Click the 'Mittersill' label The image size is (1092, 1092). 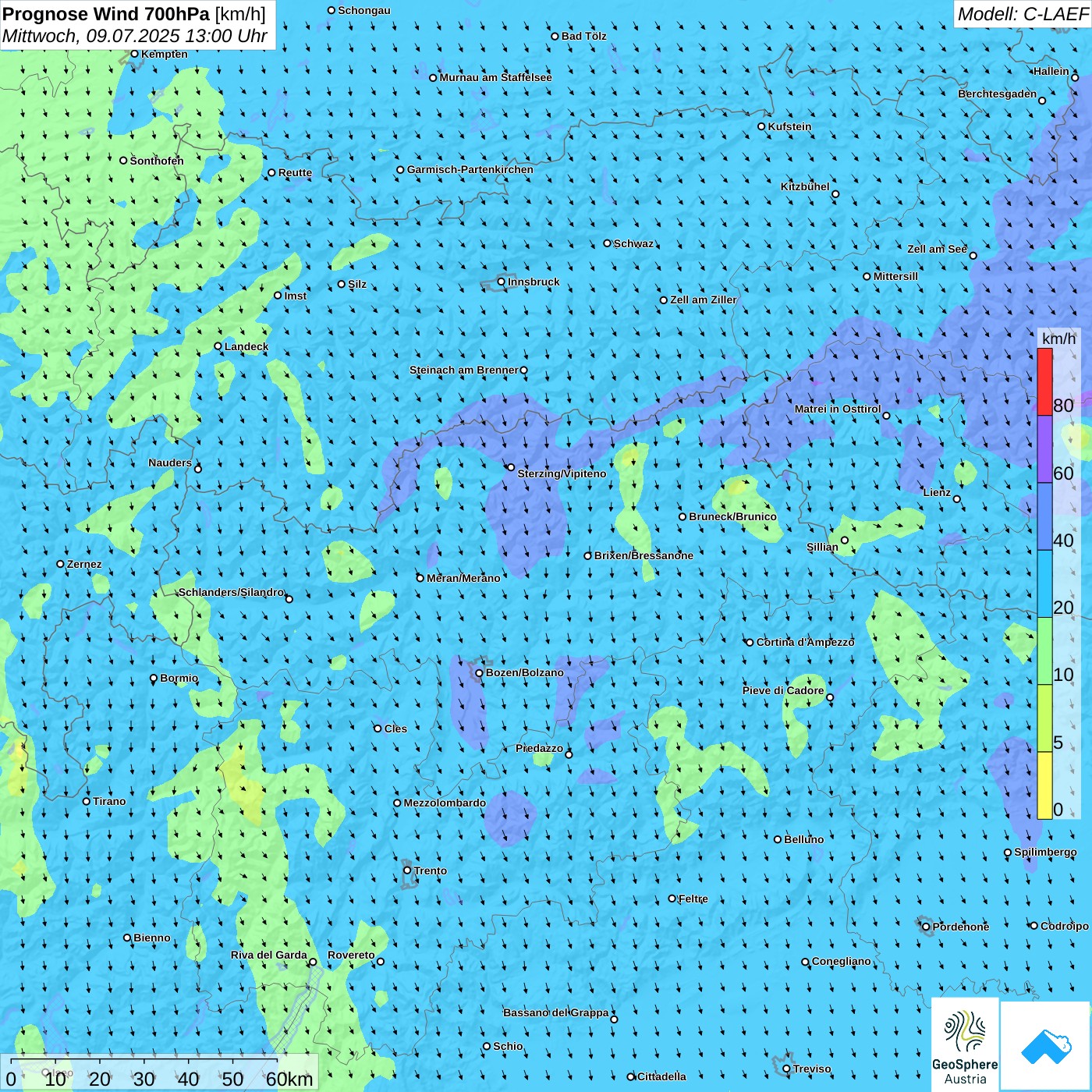point(896,276)
